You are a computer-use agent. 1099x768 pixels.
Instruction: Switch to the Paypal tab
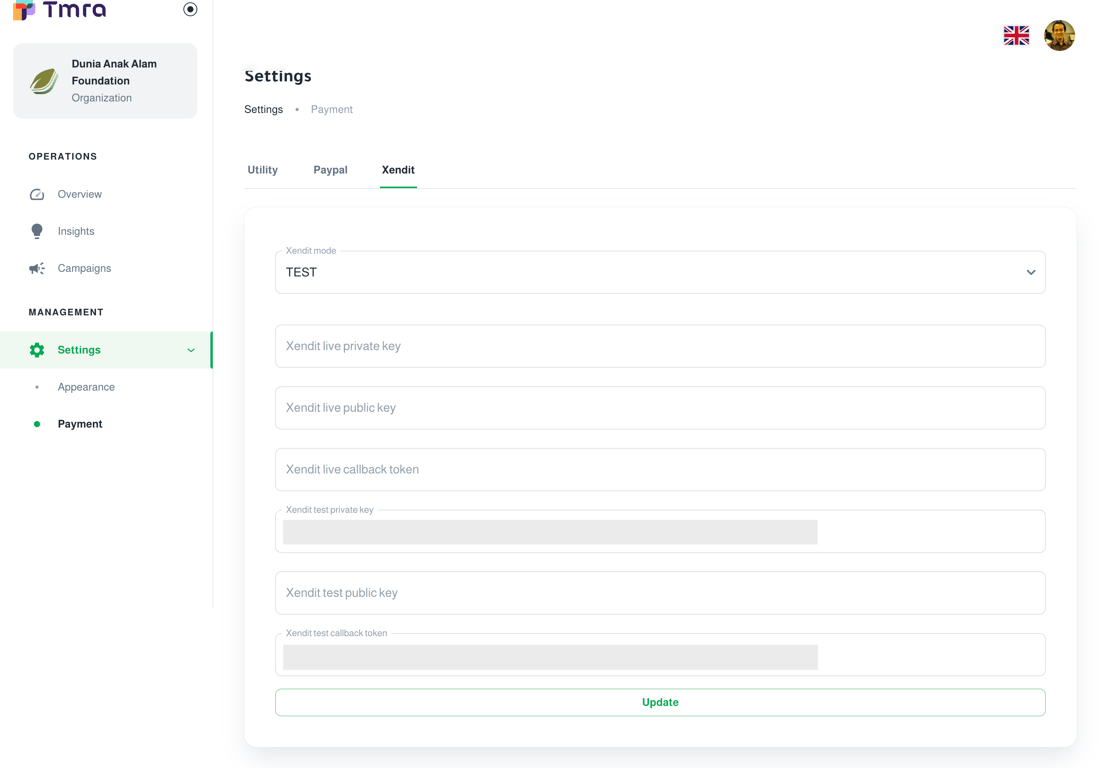pos(330,170)
